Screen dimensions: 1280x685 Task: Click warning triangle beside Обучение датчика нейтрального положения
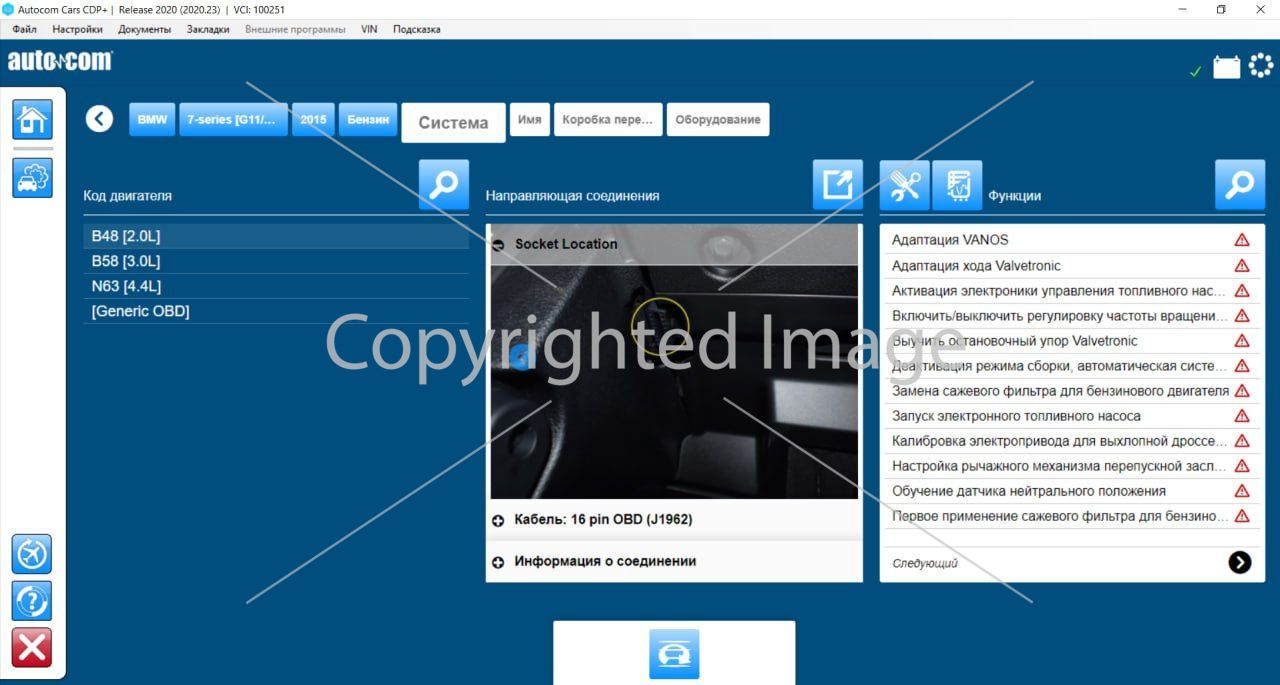tap(1242, 491)
